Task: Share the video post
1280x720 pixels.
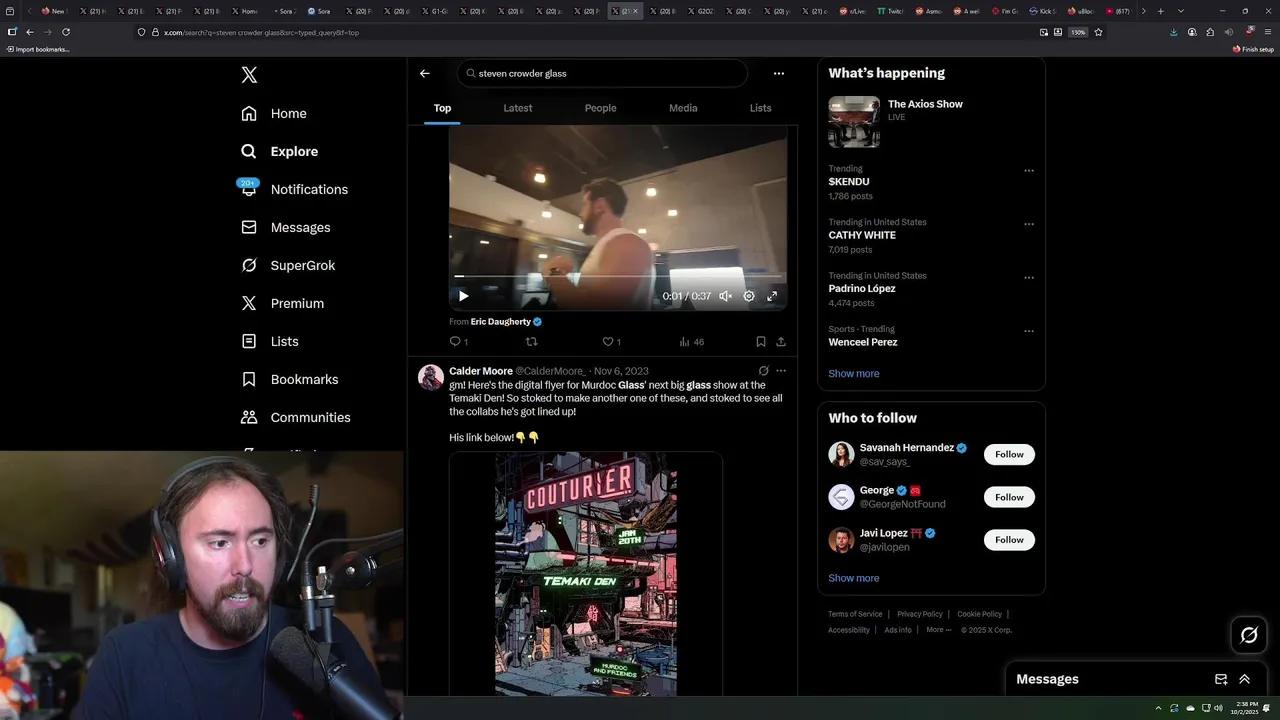Action: coord(781,342)
